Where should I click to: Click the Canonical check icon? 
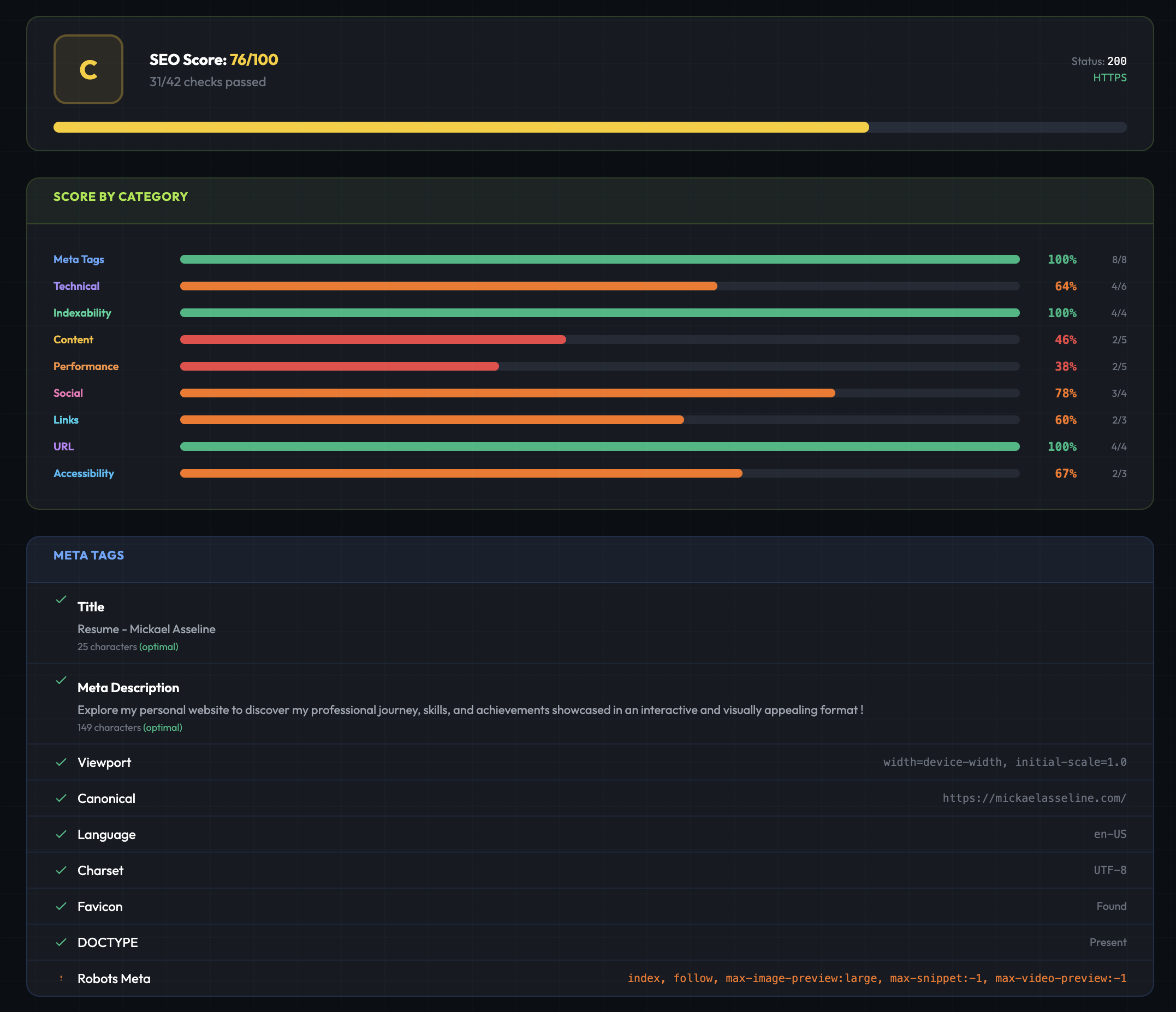61,798
